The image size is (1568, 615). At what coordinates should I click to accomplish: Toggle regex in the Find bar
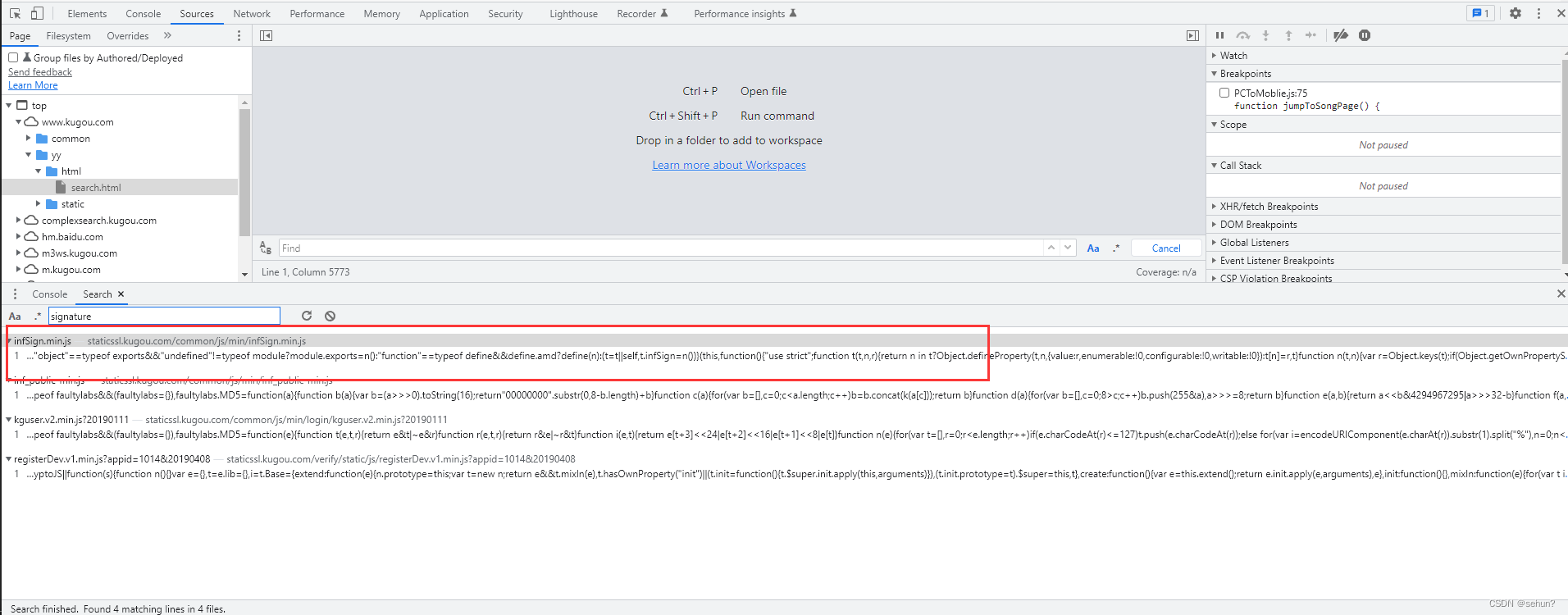(1116, 248)
